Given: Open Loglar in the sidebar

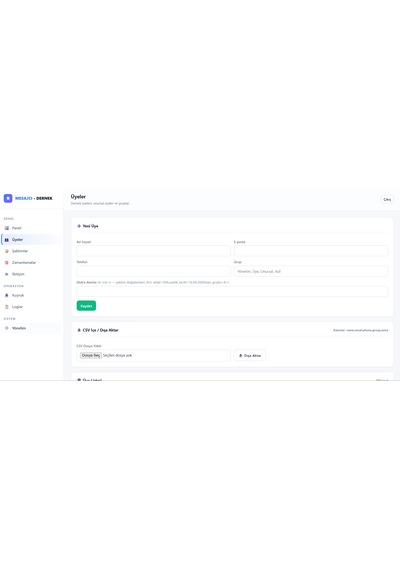Looking at the screenshot, I should pyautogui.click(x=31, y=307).
